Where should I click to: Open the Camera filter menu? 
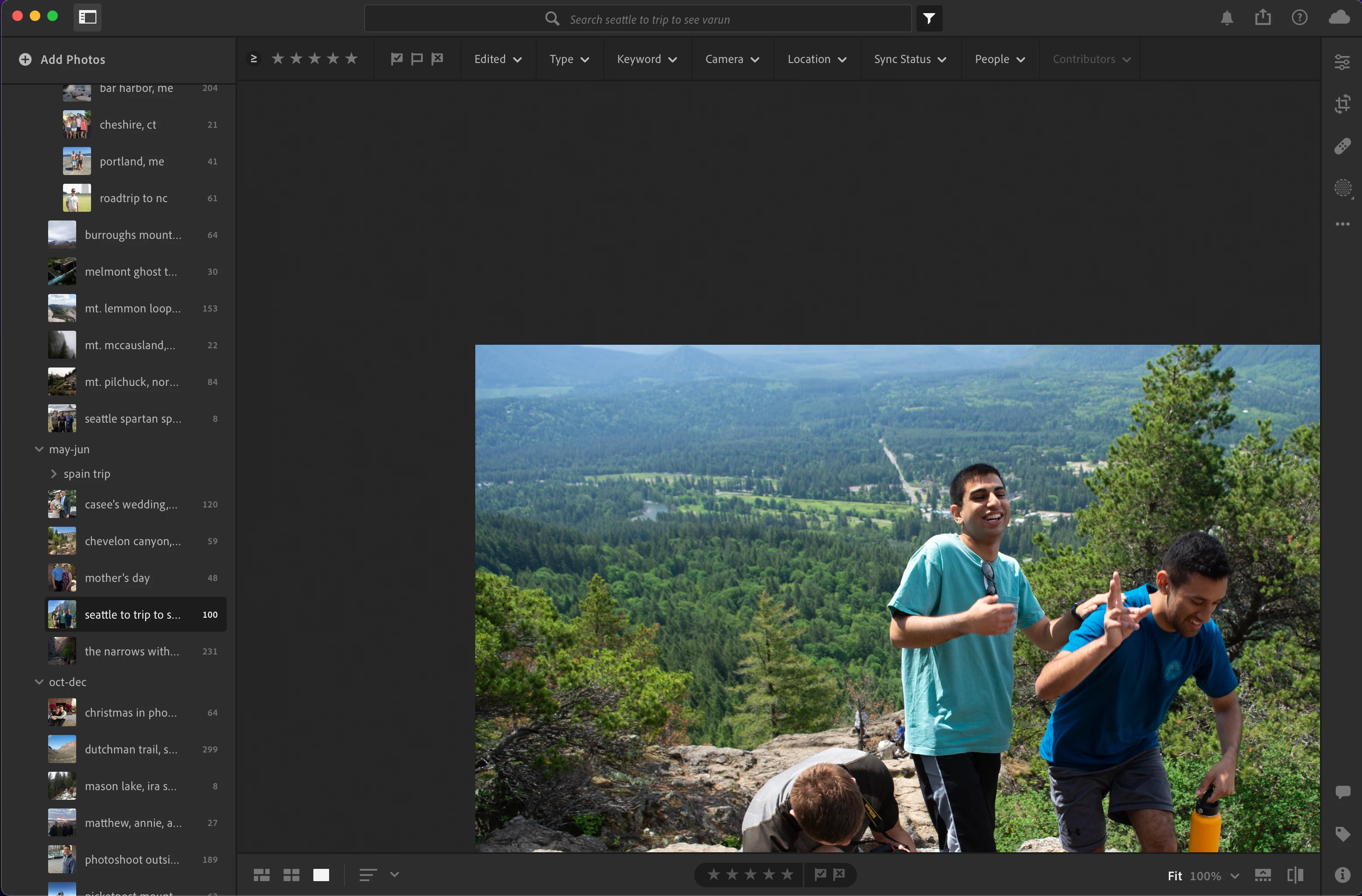[731, 59]
